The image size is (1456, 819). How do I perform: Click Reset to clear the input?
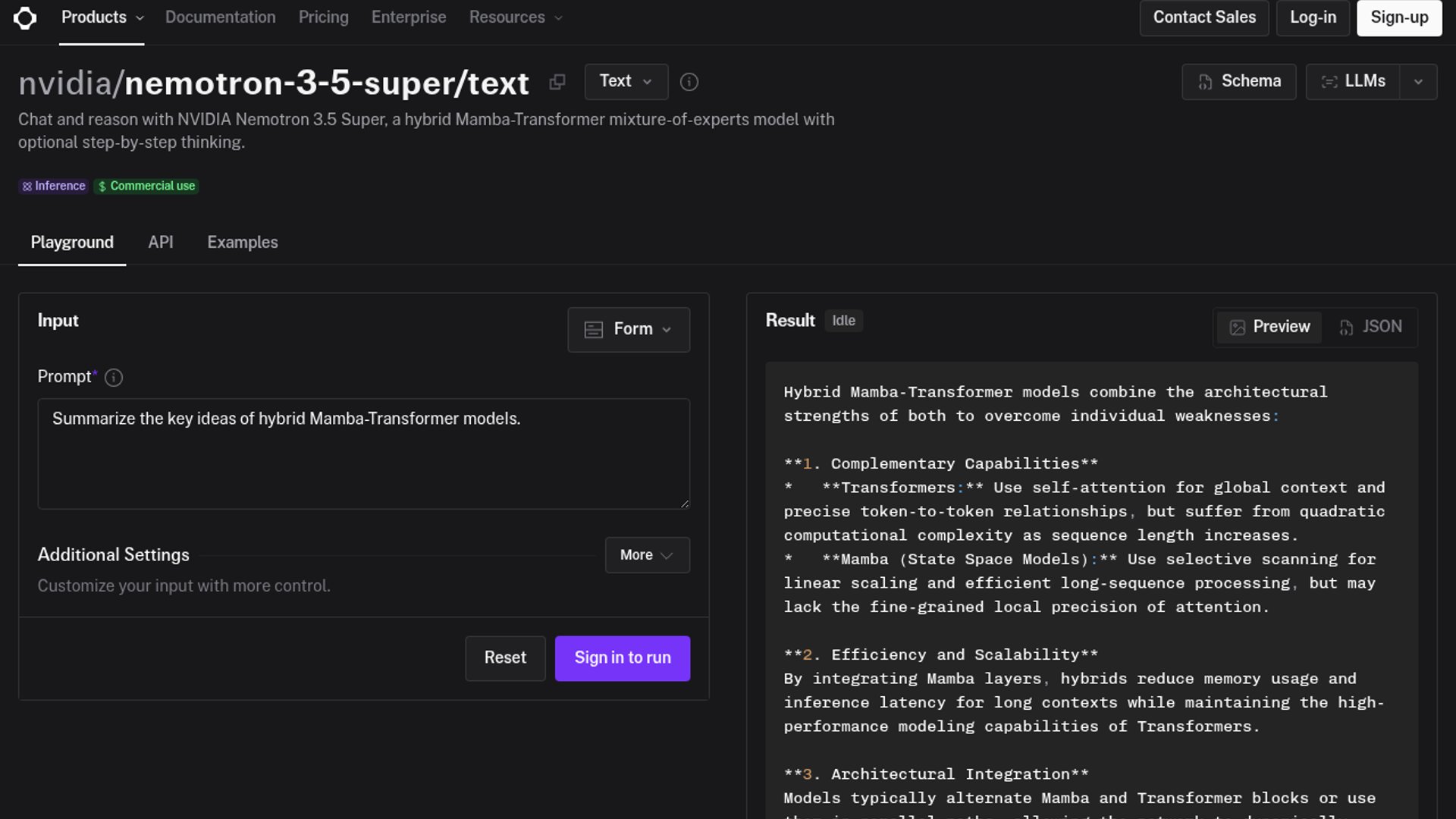[505, 658]
